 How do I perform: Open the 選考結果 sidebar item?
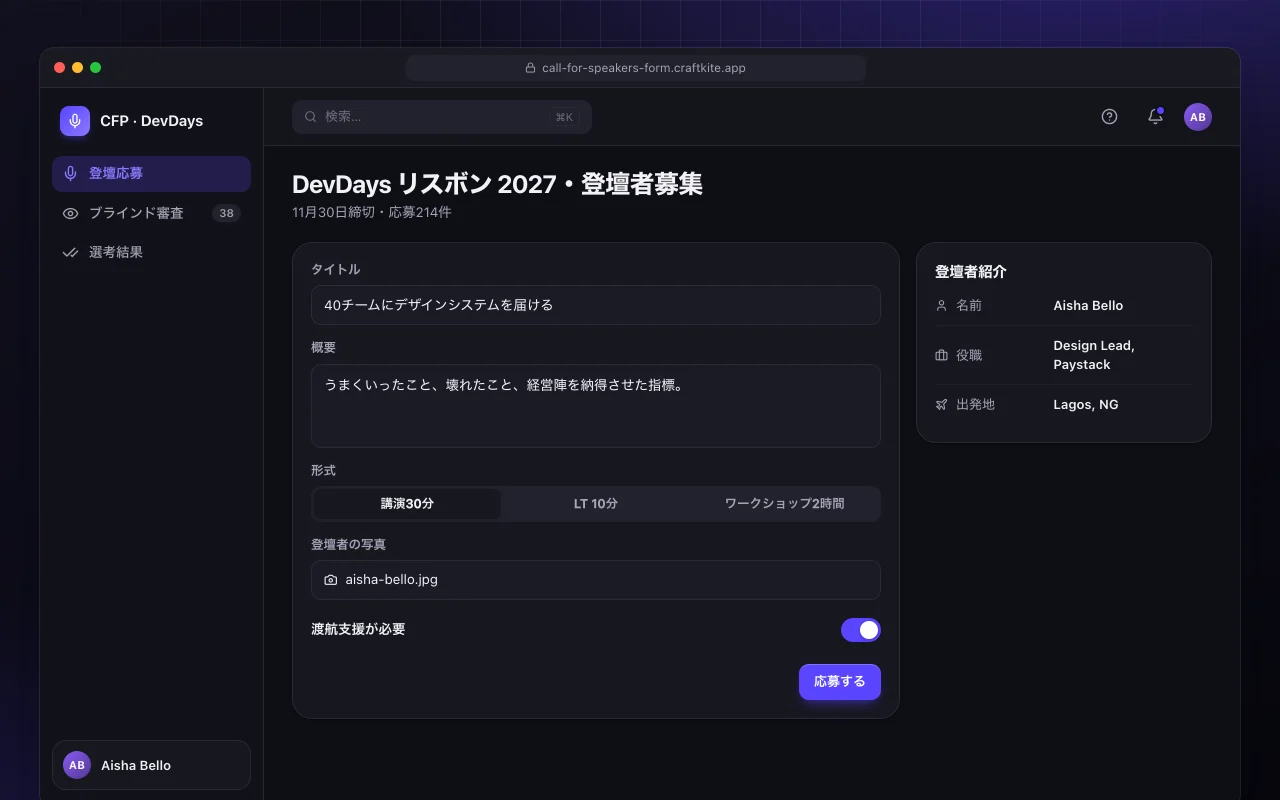(x=151, y=252)
